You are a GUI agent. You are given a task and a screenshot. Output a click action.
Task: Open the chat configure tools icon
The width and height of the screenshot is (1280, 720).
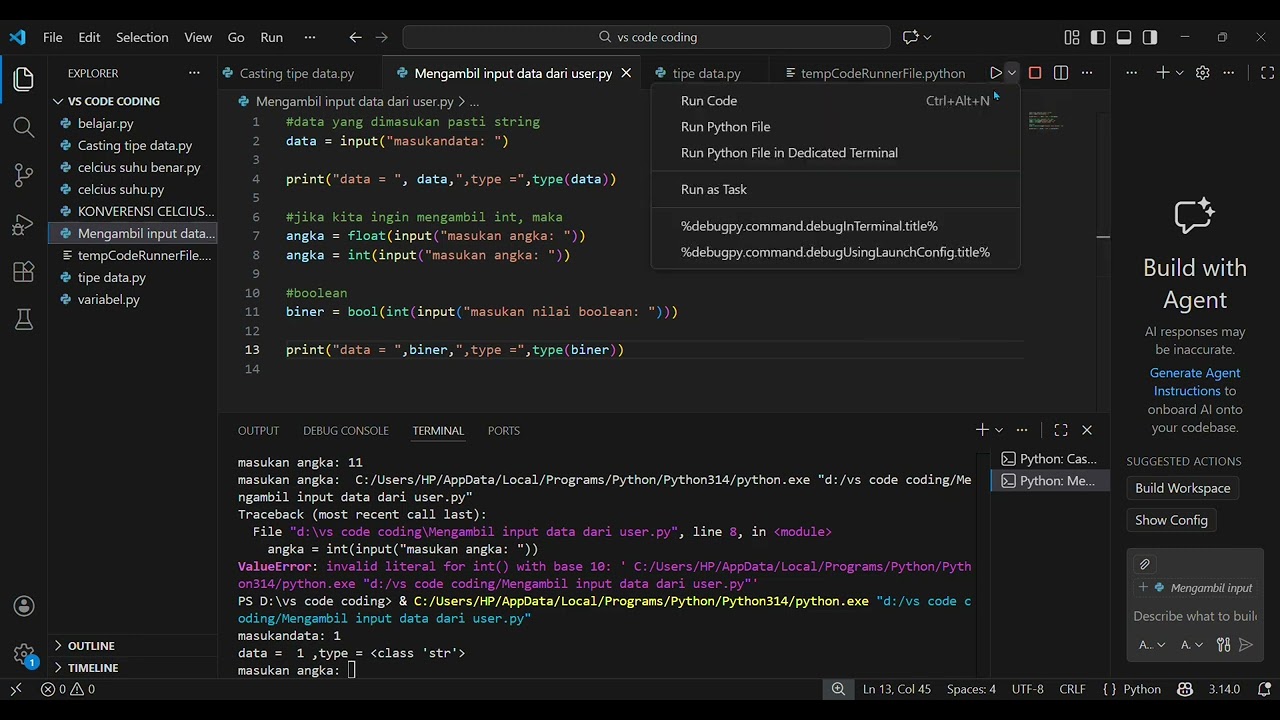coord(1223,645)
